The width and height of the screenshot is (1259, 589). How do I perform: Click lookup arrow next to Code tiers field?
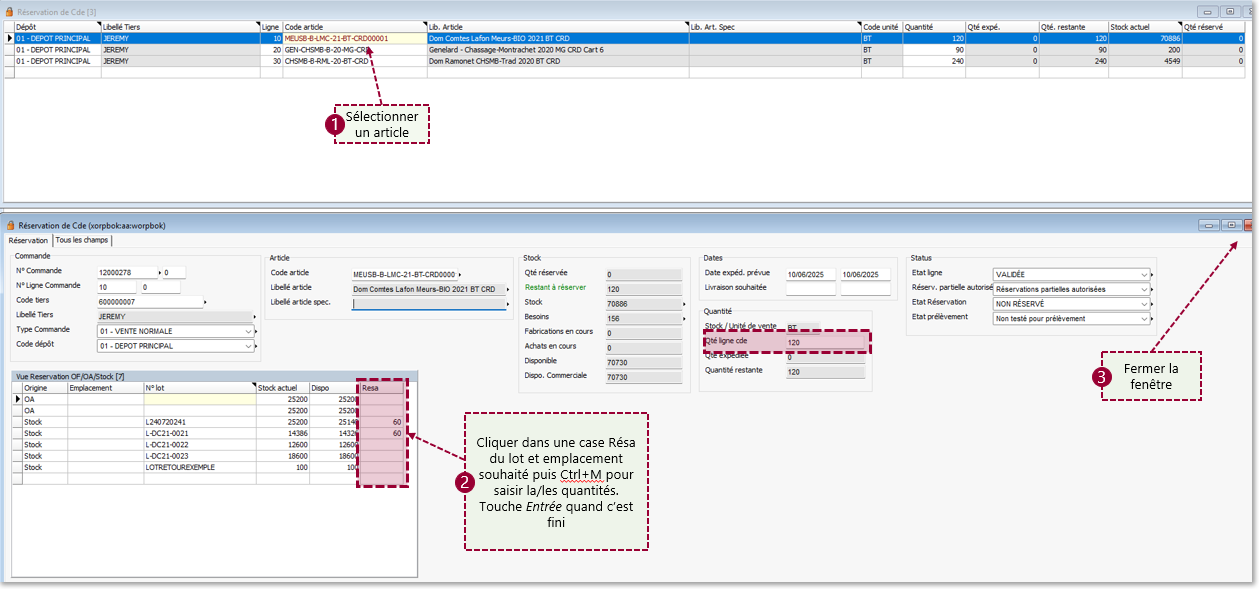tap(205, 301)
